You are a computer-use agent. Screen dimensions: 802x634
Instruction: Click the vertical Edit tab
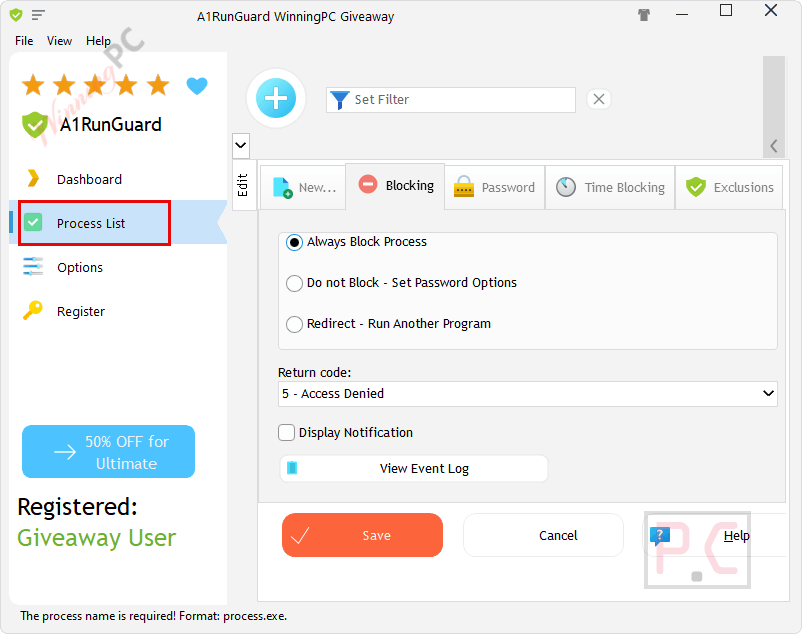pyautogui.click(x=243, y=185)
